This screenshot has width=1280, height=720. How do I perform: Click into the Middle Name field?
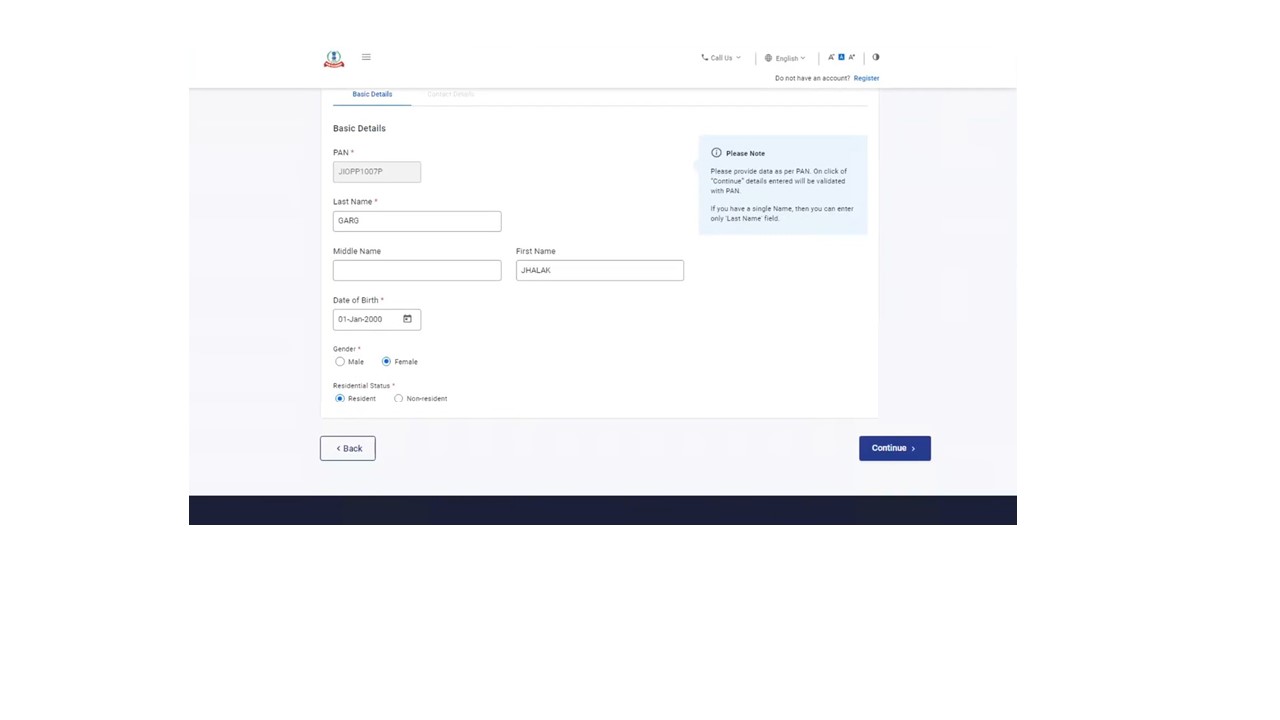pyautogui.click(x=417, y=270)
